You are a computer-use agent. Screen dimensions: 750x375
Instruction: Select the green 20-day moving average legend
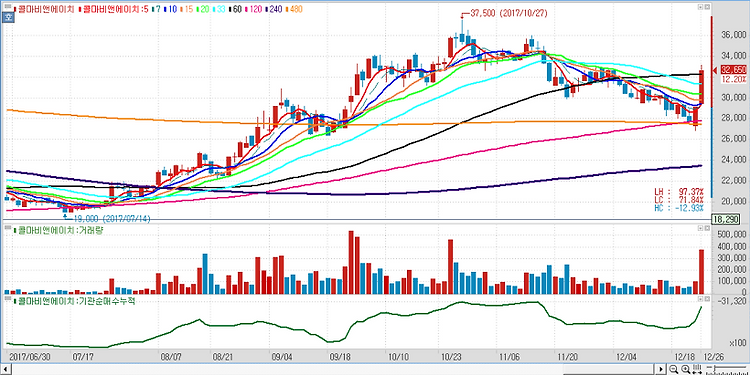pos(204,9)
